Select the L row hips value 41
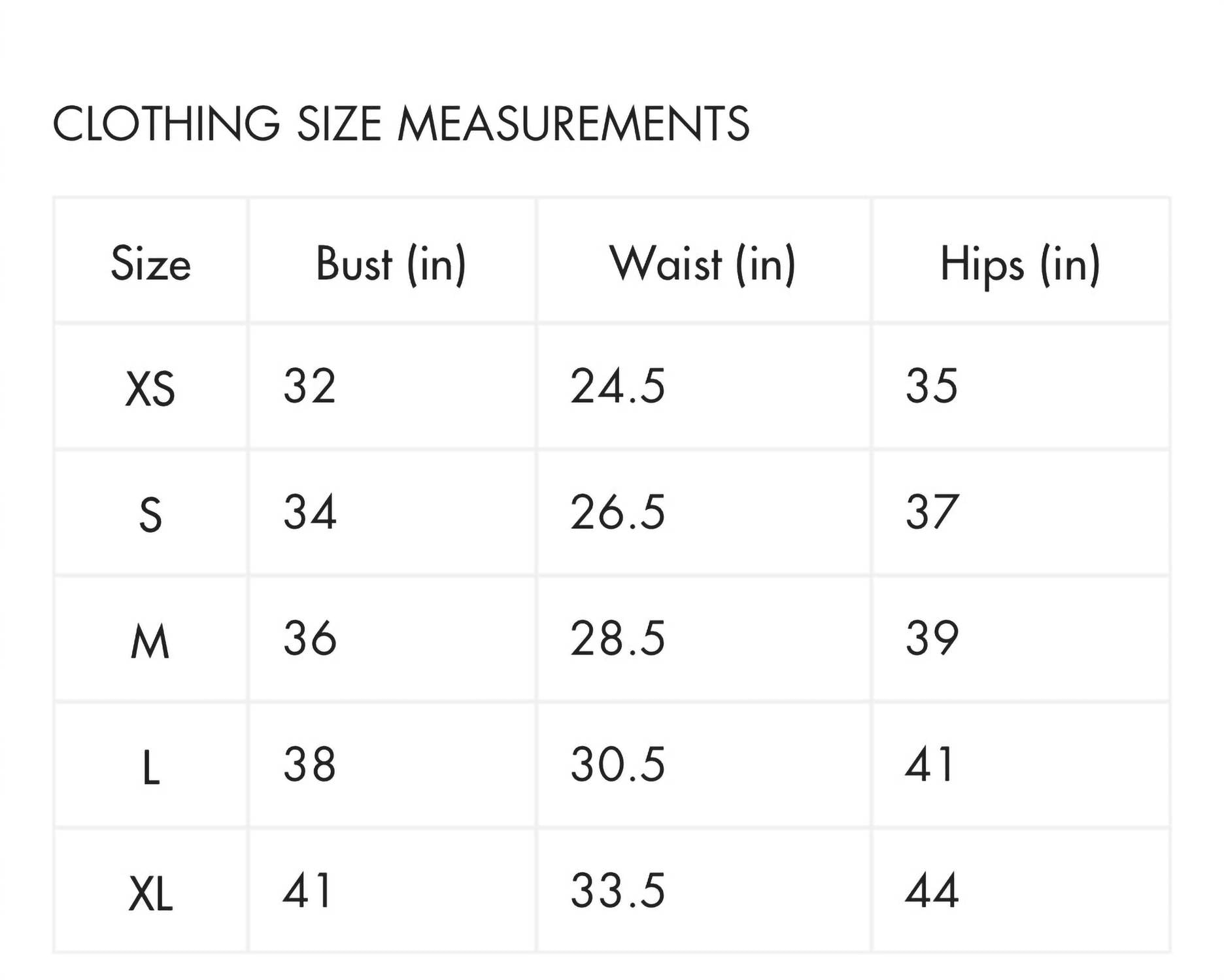Image resolution: width=1224 pixels, height=980 pixels. [930, 764]
